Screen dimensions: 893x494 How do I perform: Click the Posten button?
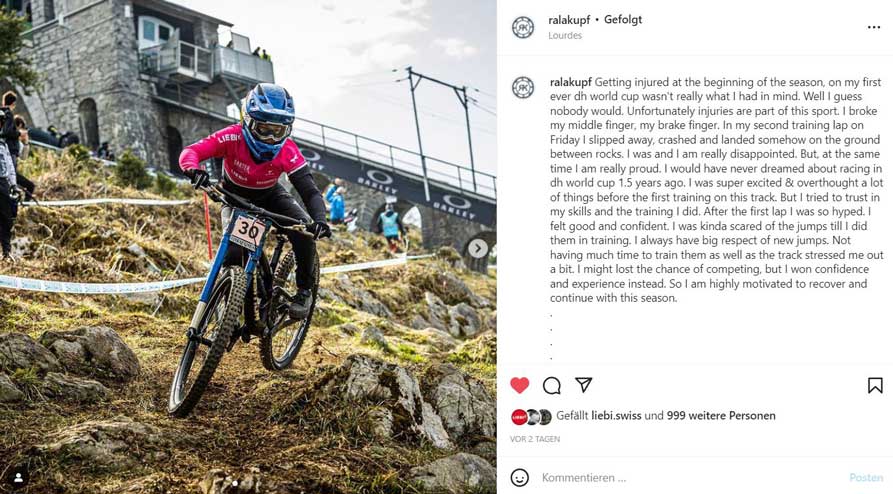pyautogui.click(x=866, y=477)
